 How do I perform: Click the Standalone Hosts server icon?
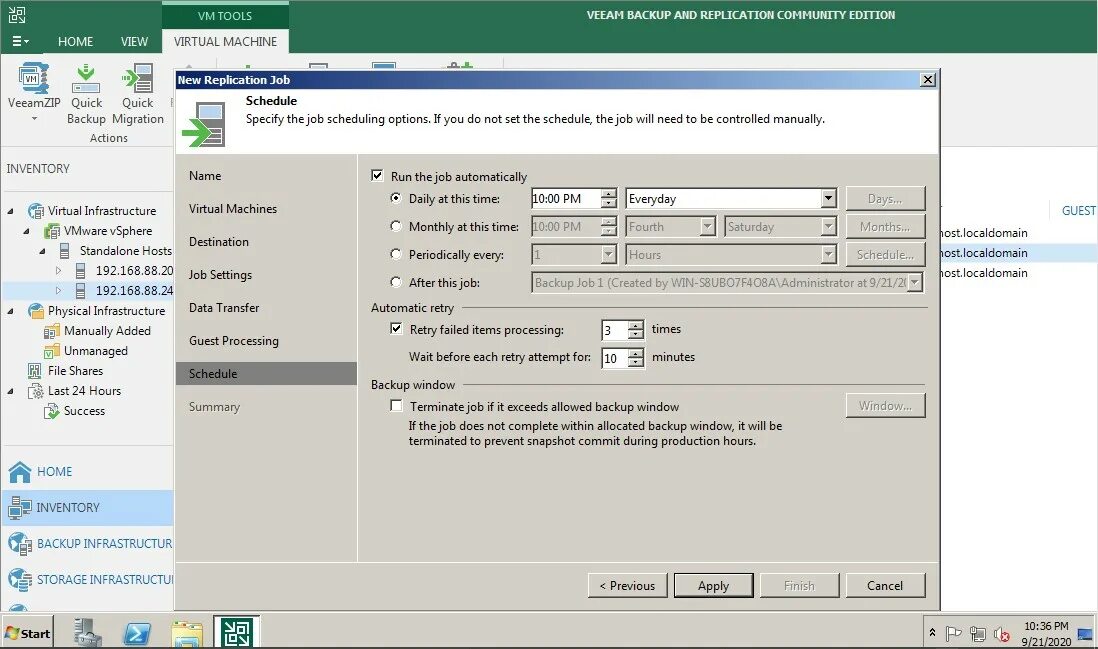tap(64, 251)
